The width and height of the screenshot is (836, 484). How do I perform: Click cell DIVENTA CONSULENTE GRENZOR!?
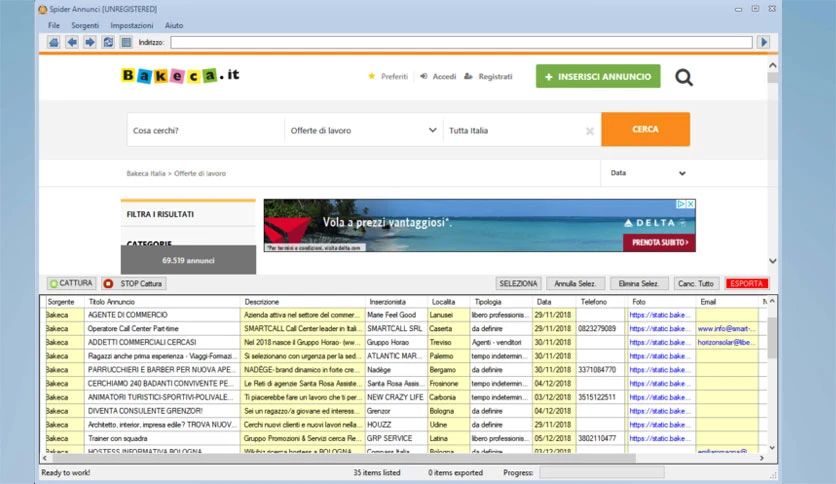pos(162,411)
